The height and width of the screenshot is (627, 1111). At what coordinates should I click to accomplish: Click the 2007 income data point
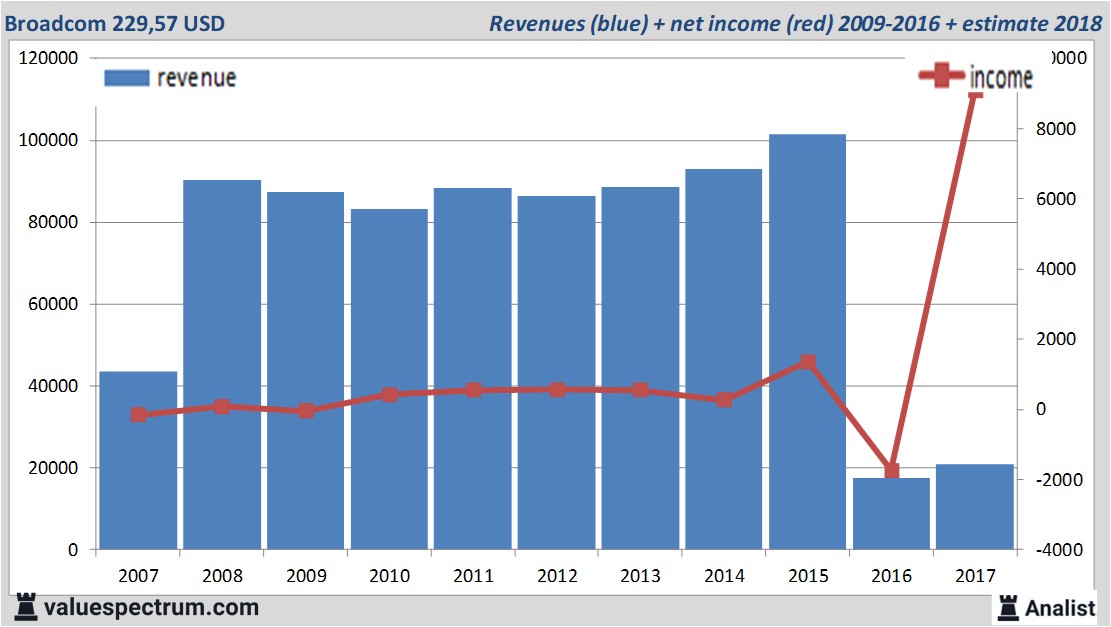tap(139, 414)
